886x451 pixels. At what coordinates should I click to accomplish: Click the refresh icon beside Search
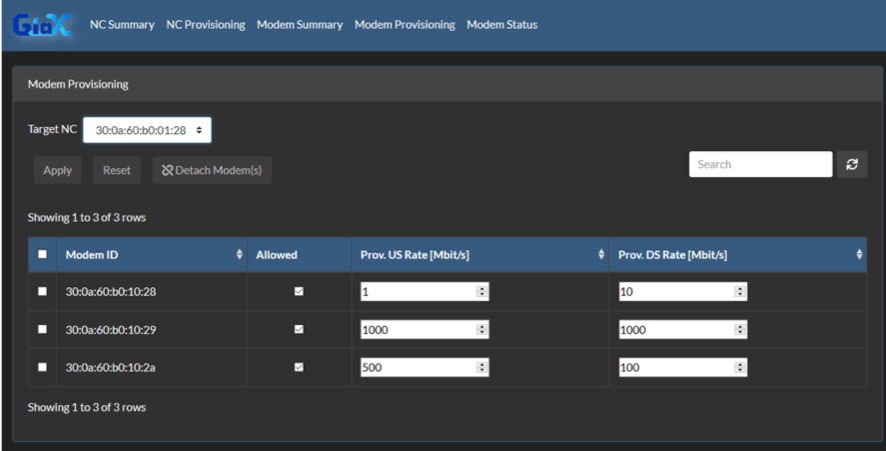point(852,164)
